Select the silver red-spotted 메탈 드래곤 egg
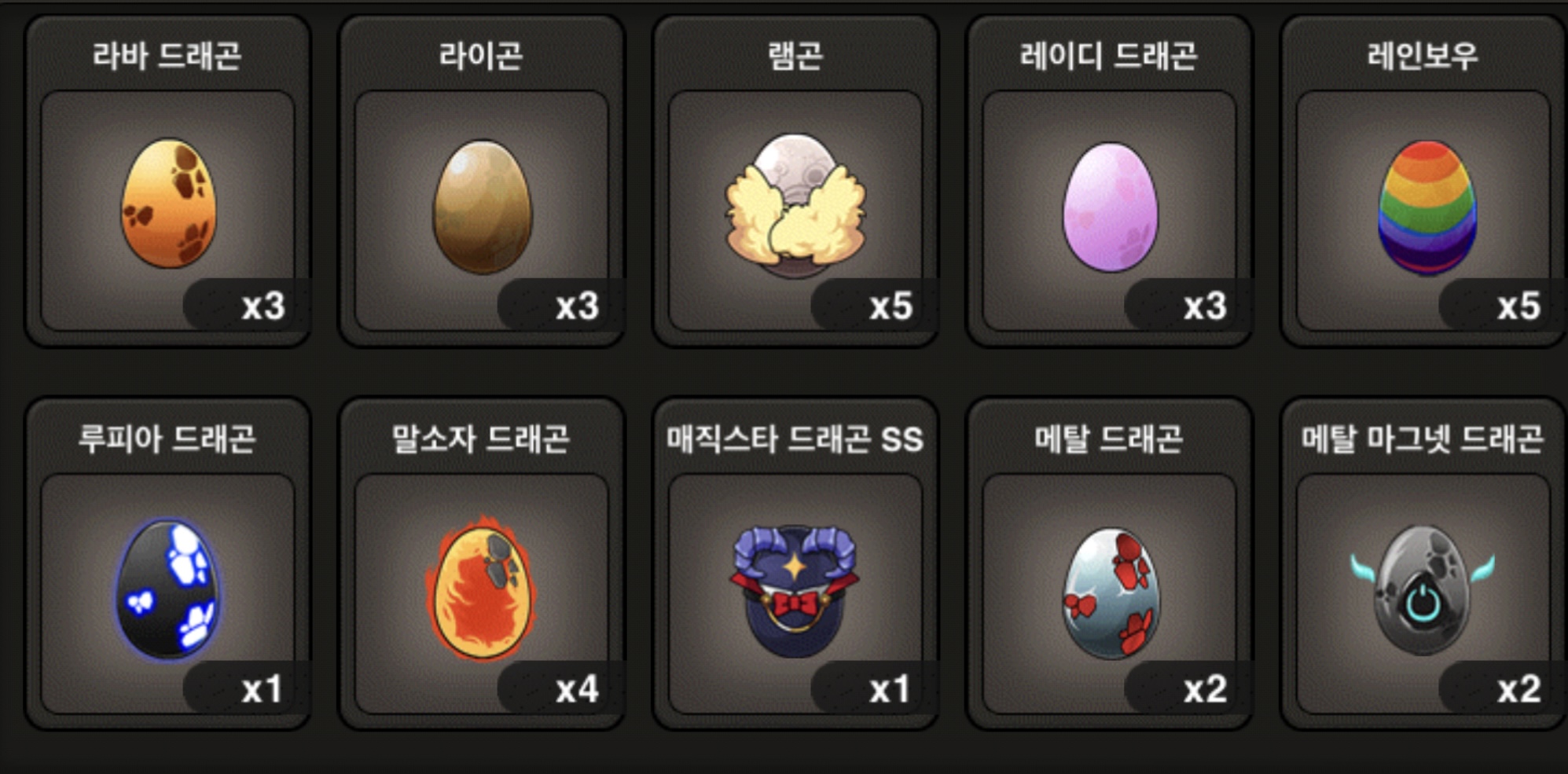This screenshot has width=1568, height=774. point(1110,593)
